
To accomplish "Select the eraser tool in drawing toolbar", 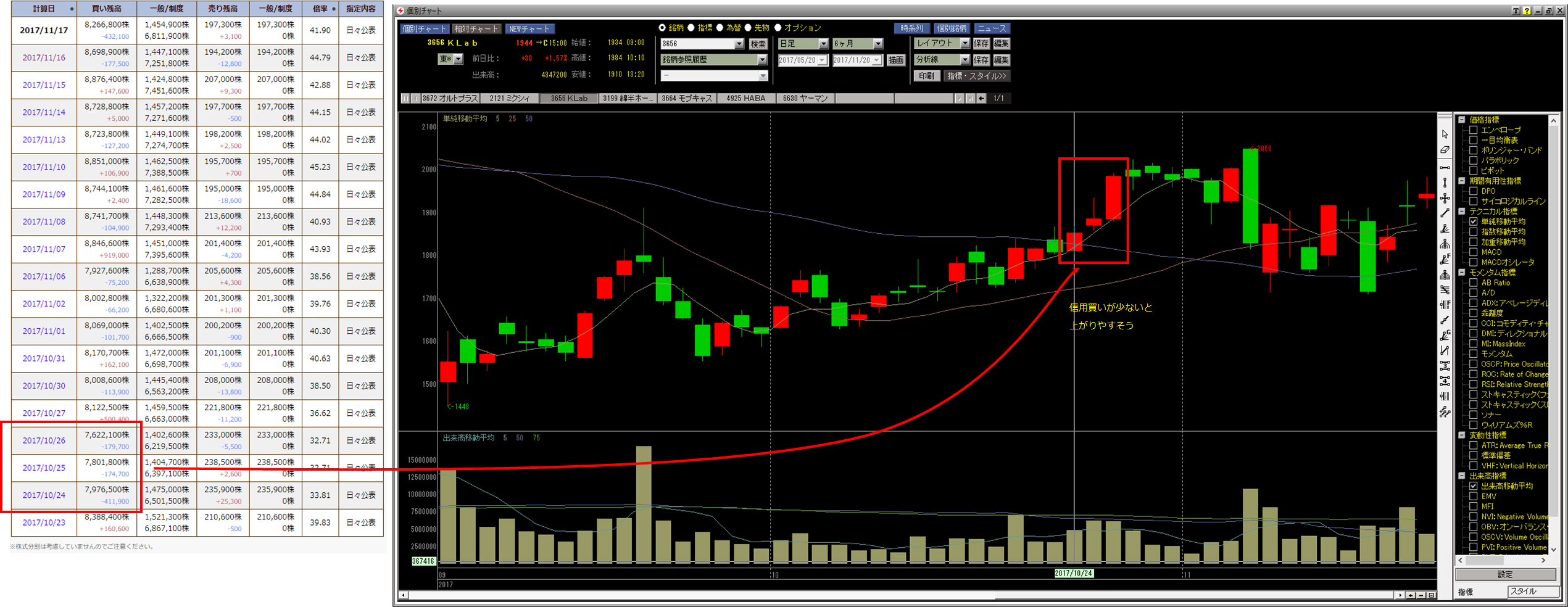I will pos(1445,150).
